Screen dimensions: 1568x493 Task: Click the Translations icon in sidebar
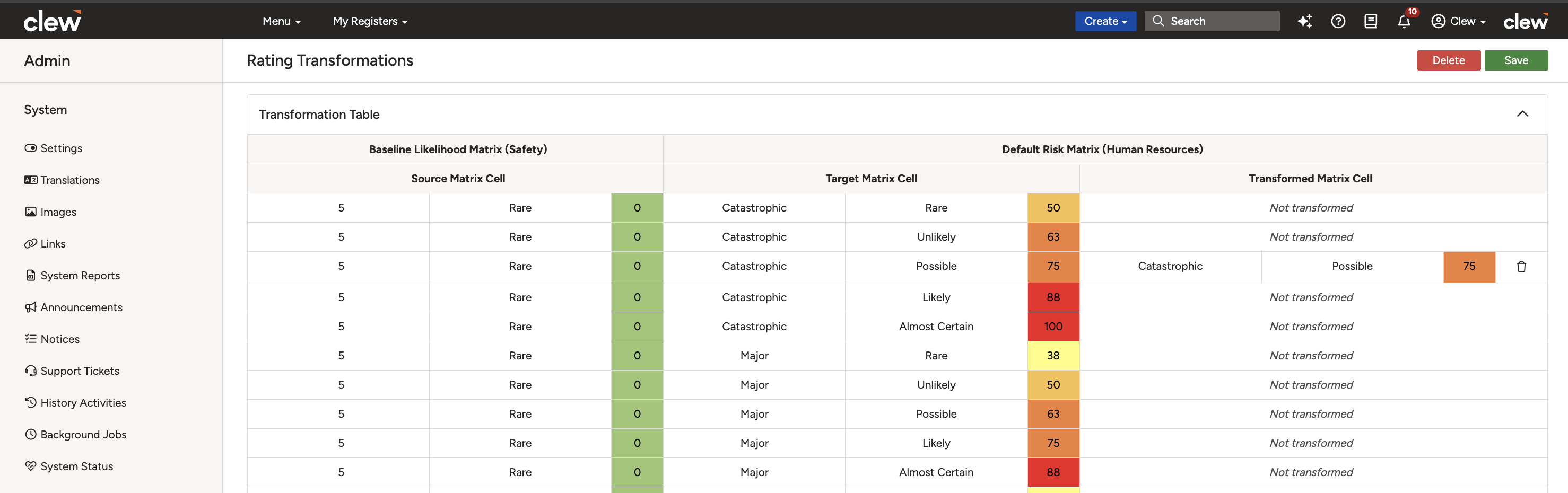30,180
